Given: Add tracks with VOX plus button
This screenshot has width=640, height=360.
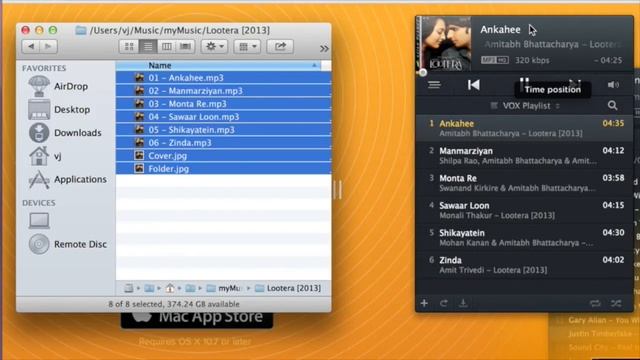Looking at the screenshot, I should tap(424, 303).
